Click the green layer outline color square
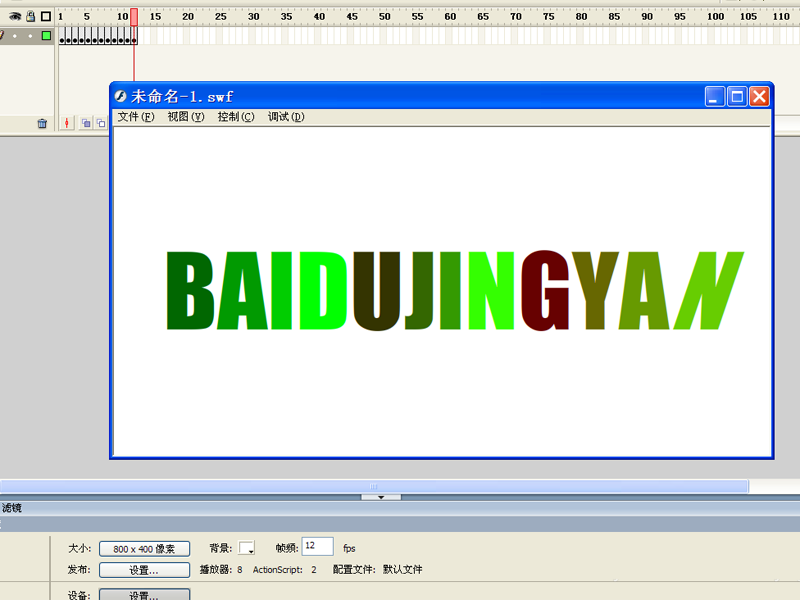The width and height of the screenshot is (800, 600). tap(46, 36)
